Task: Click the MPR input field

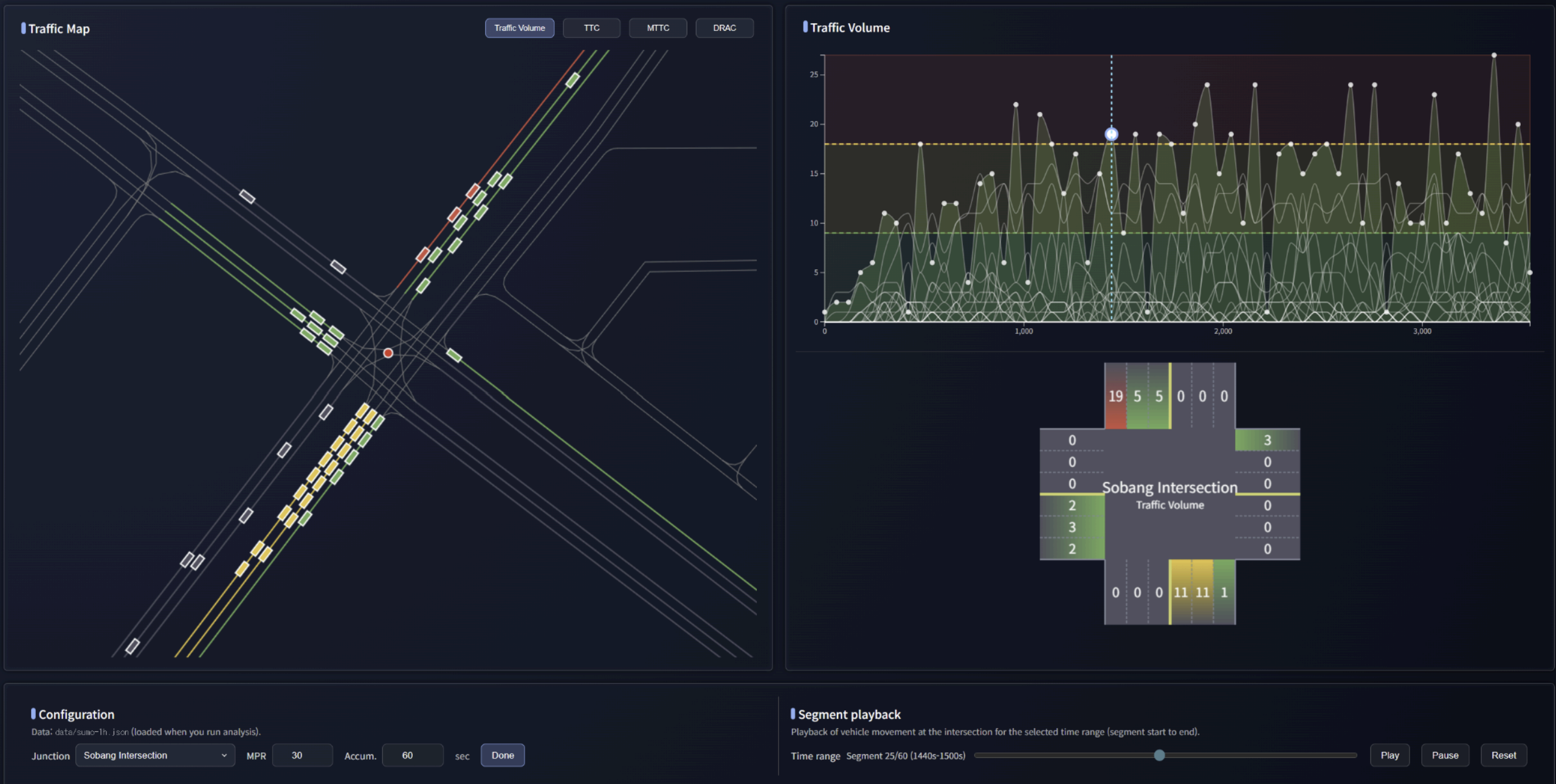Action: coord(302,755)
